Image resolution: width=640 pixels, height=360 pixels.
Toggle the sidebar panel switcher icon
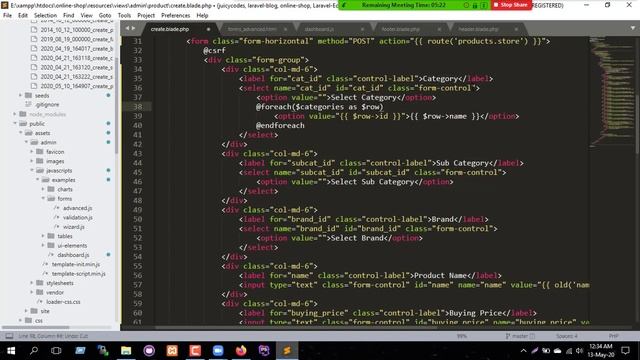point(9,336)
